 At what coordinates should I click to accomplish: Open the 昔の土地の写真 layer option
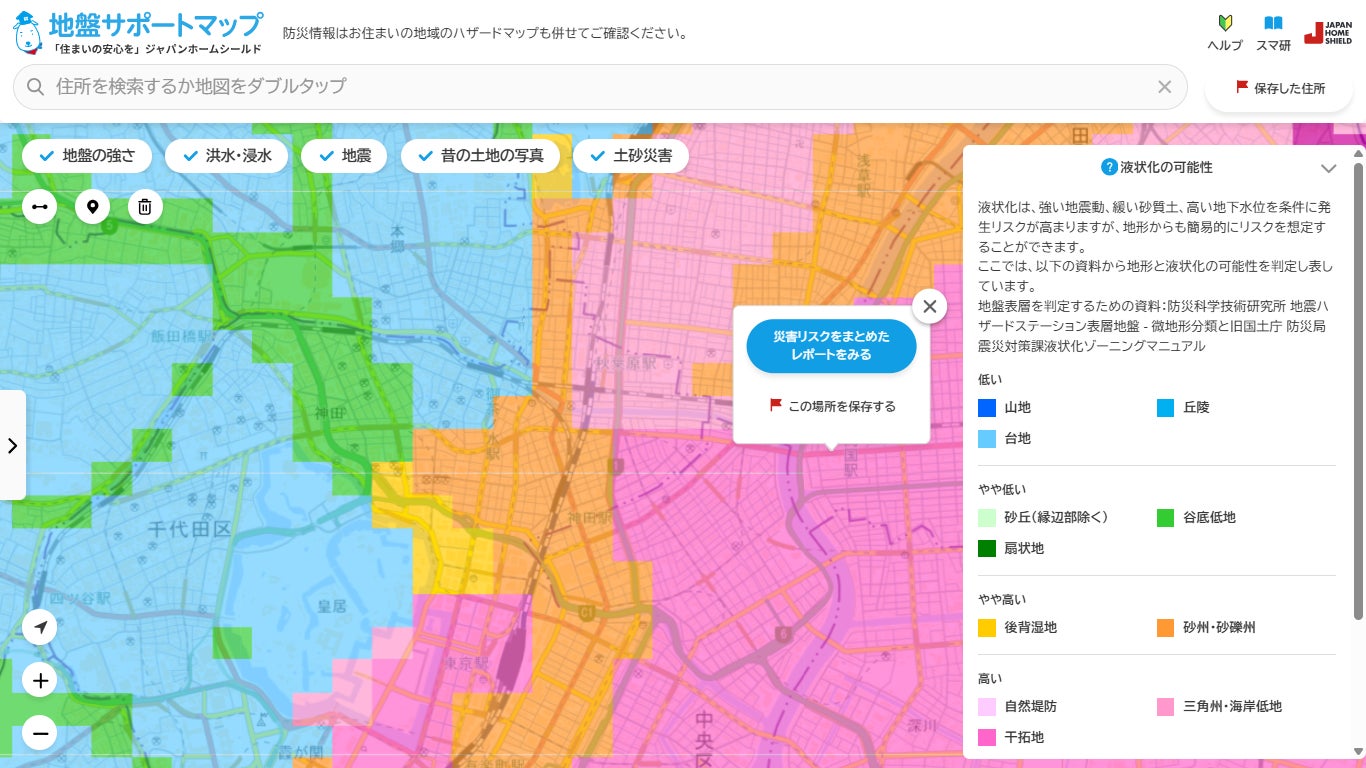point(481,156)
